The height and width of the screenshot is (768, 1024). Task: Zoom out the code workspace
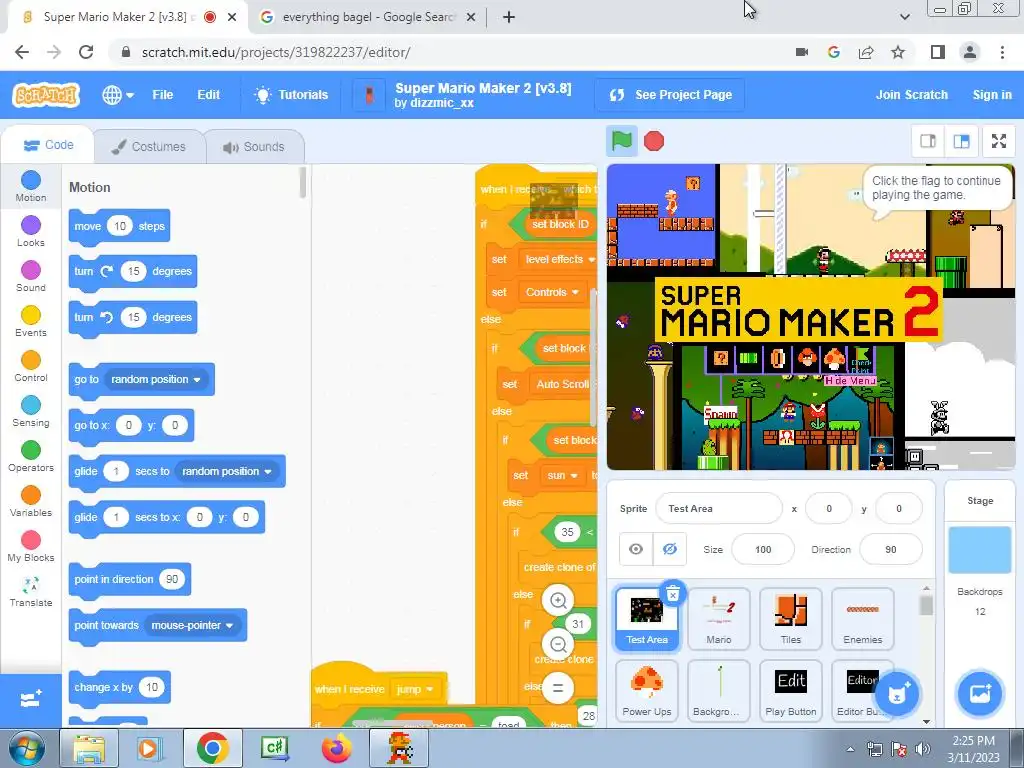click(558, 644)
